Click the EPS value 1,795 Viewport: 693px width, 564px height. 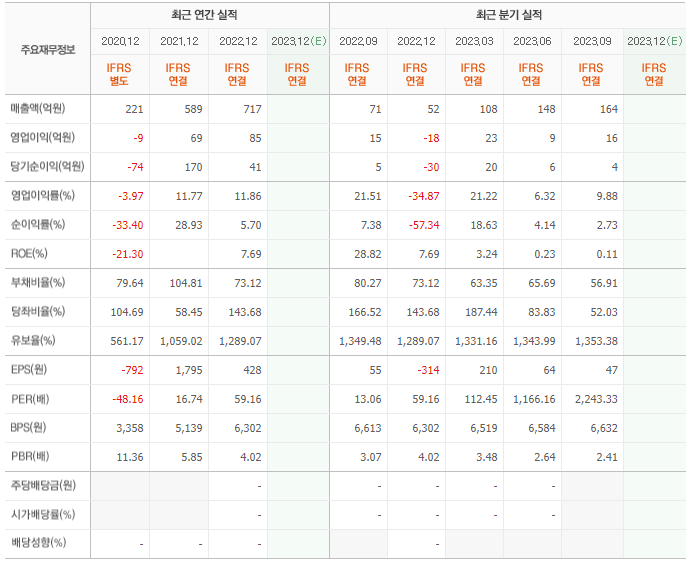(189, 370)
